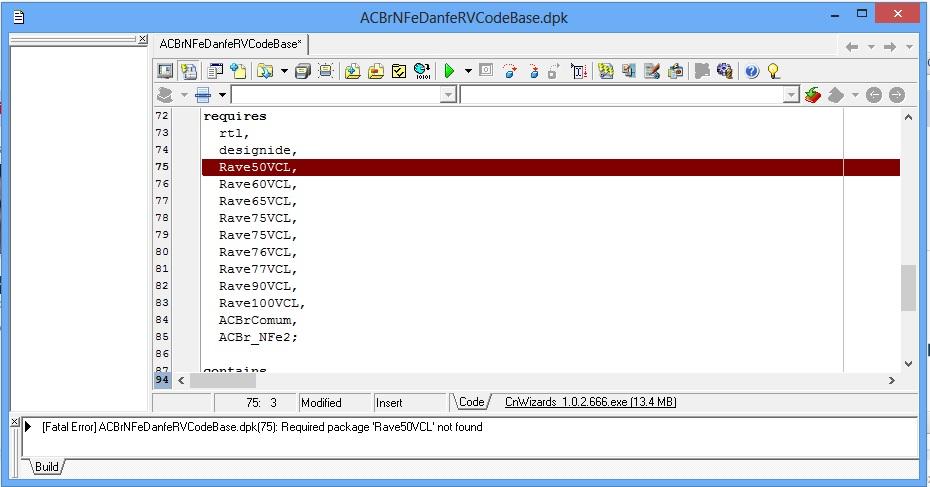Click the ACBrComum line in code
930x487 pixels.
tap(258, 320)
